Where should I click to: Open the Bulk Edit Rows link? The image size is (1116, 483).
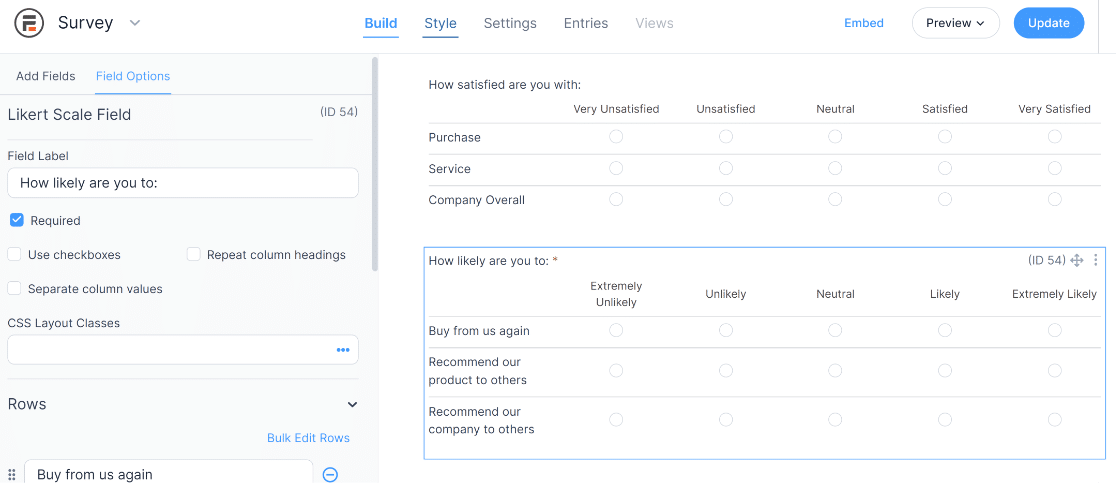(x=308, y=438)
